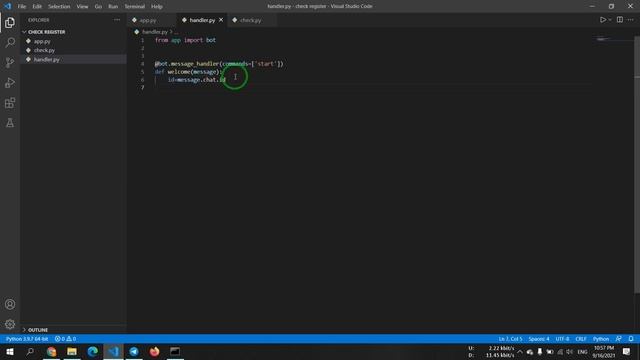Open the View menu
The width and height of the screenshot is (640, 360).
82,7
